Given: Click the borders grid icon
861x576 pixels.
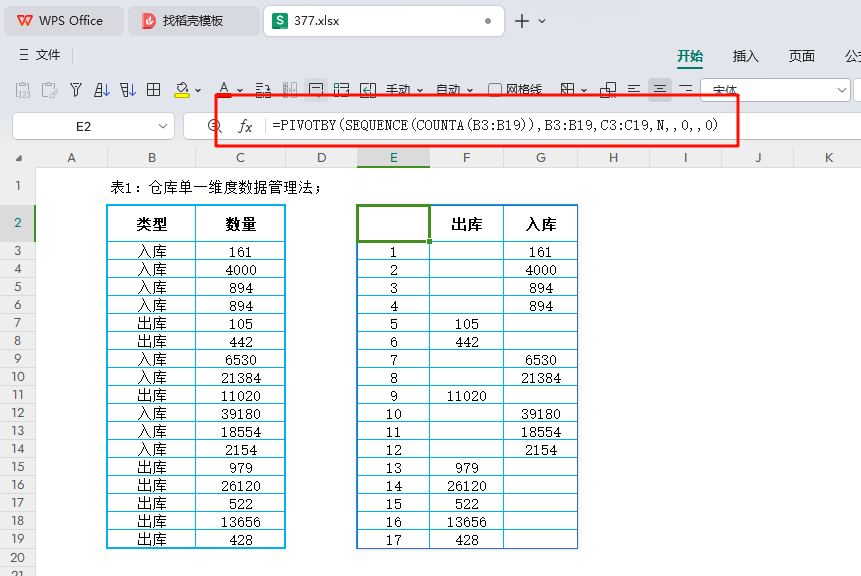Looking at the screenshot, I should (x=568, y=90).
